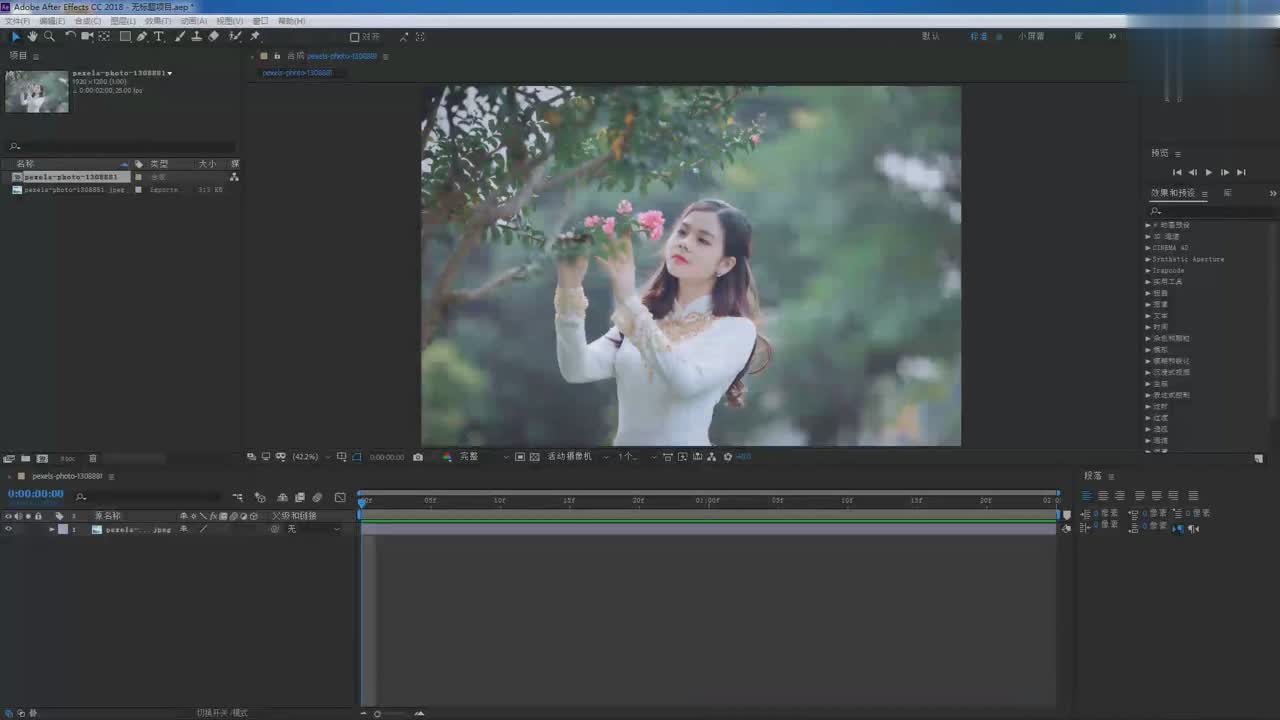Switch to the 库 tab beside effects
1280x720 pixels.
[1227, 193]
